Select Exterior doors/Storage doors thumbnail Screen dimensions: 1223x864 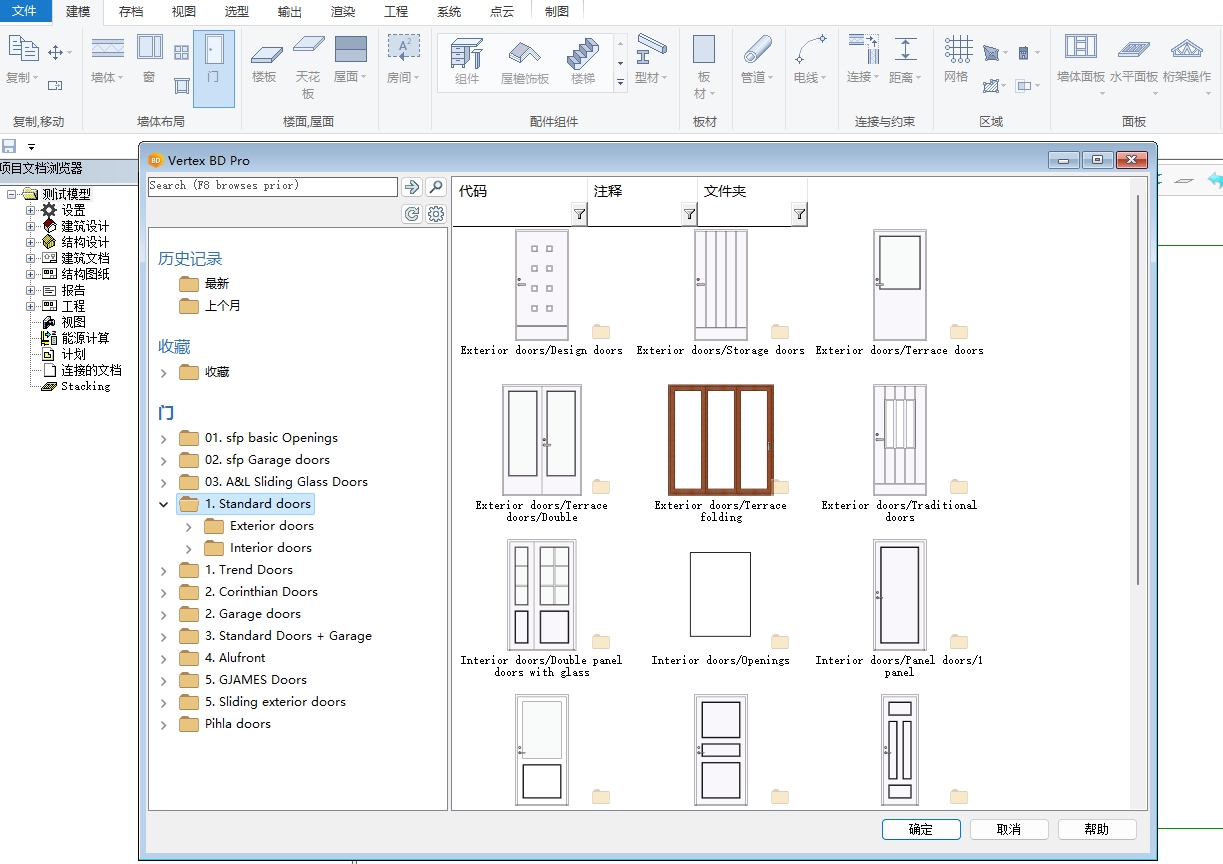721,285
